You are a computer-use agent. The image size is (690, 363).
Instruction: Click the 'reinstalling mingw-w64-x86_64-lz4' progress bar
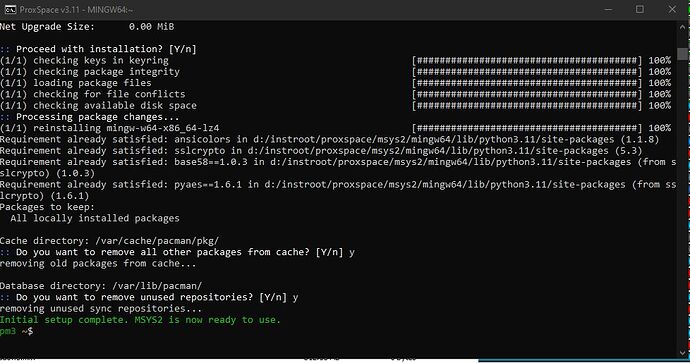coord(527,128)
